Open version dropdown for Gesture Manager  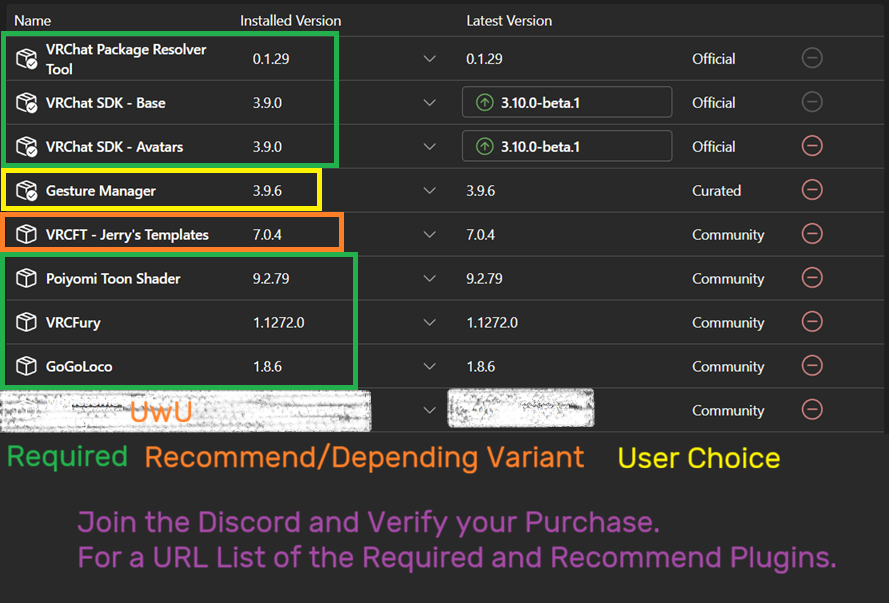[x=430, y=190]
